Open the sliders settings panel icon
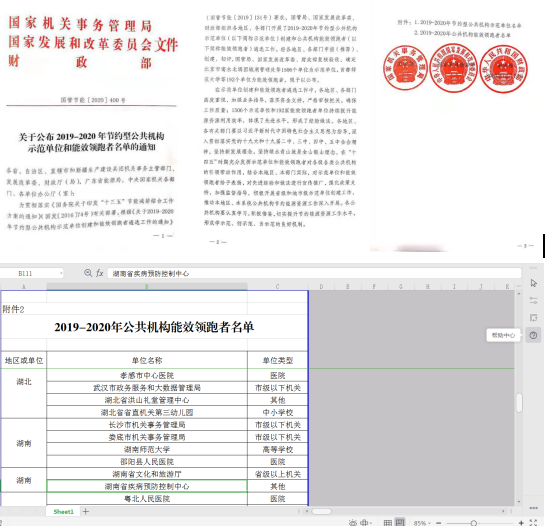 [533, 300]
